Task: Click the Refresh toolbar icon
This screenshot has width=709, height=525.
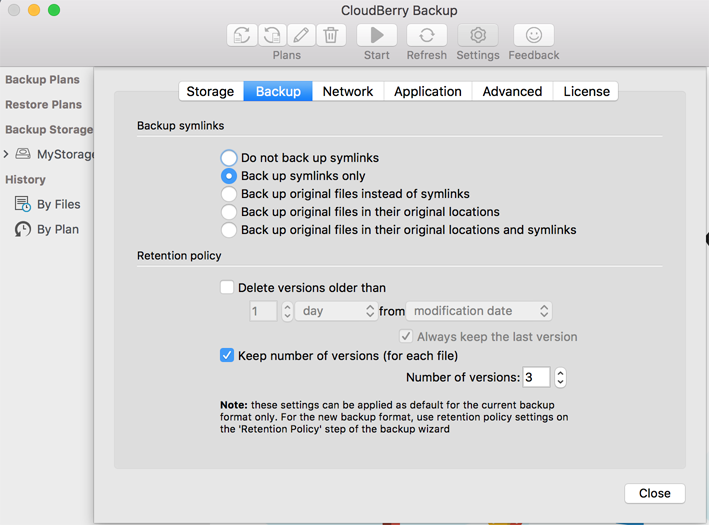Action: [427, 35]
